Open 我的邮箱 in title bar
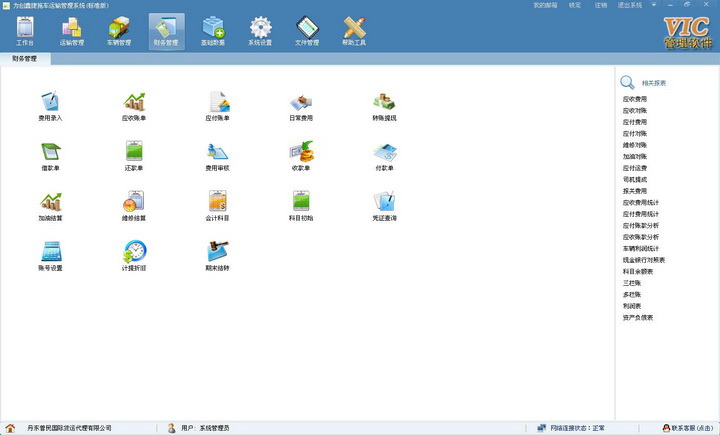The width and height of the screenshot is (720, 435). pyautogui.click(x=545, y=5)
